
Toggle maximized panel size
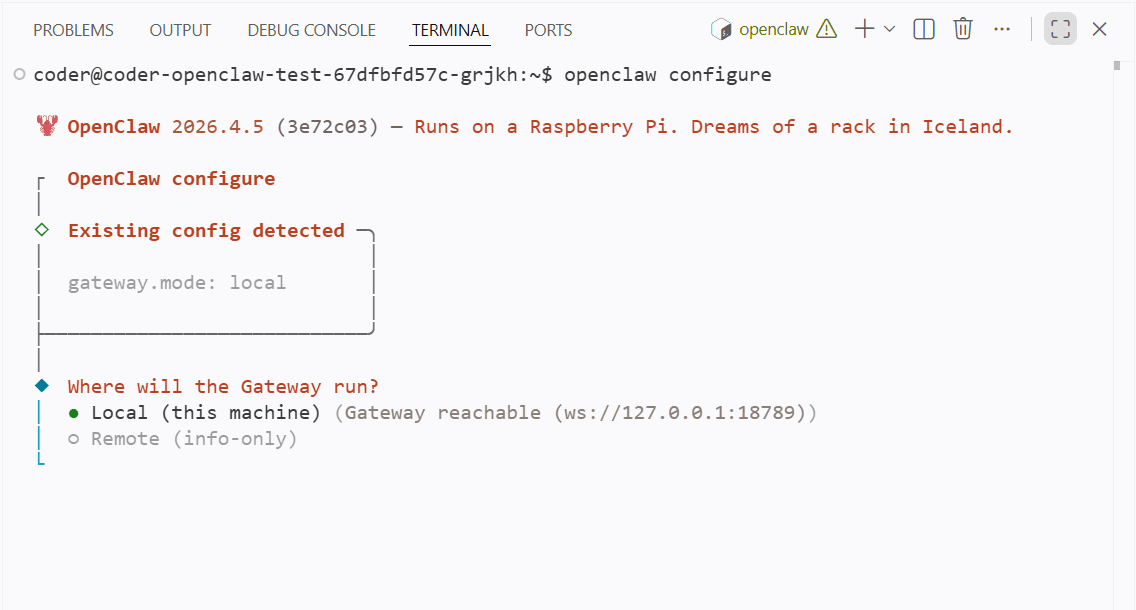coord(1060,29)
